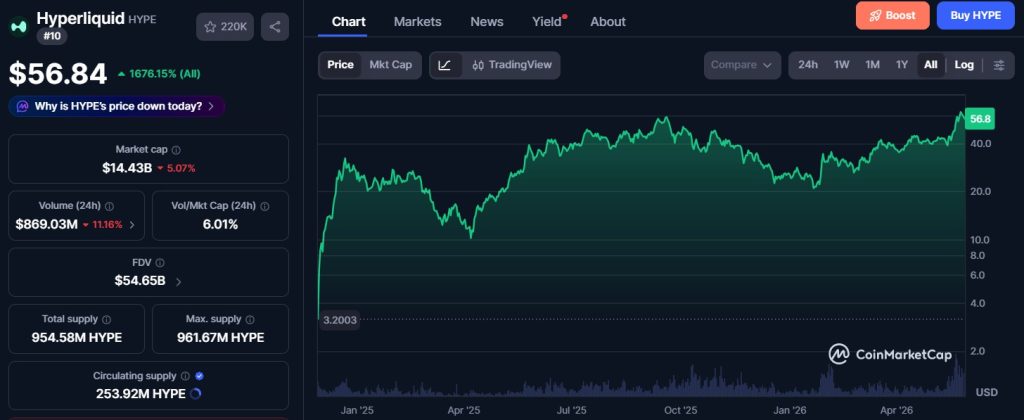This screenshot has width=1024, height=420.
Task: Click the Jan '25 axis label
Action: coord(357,411)
